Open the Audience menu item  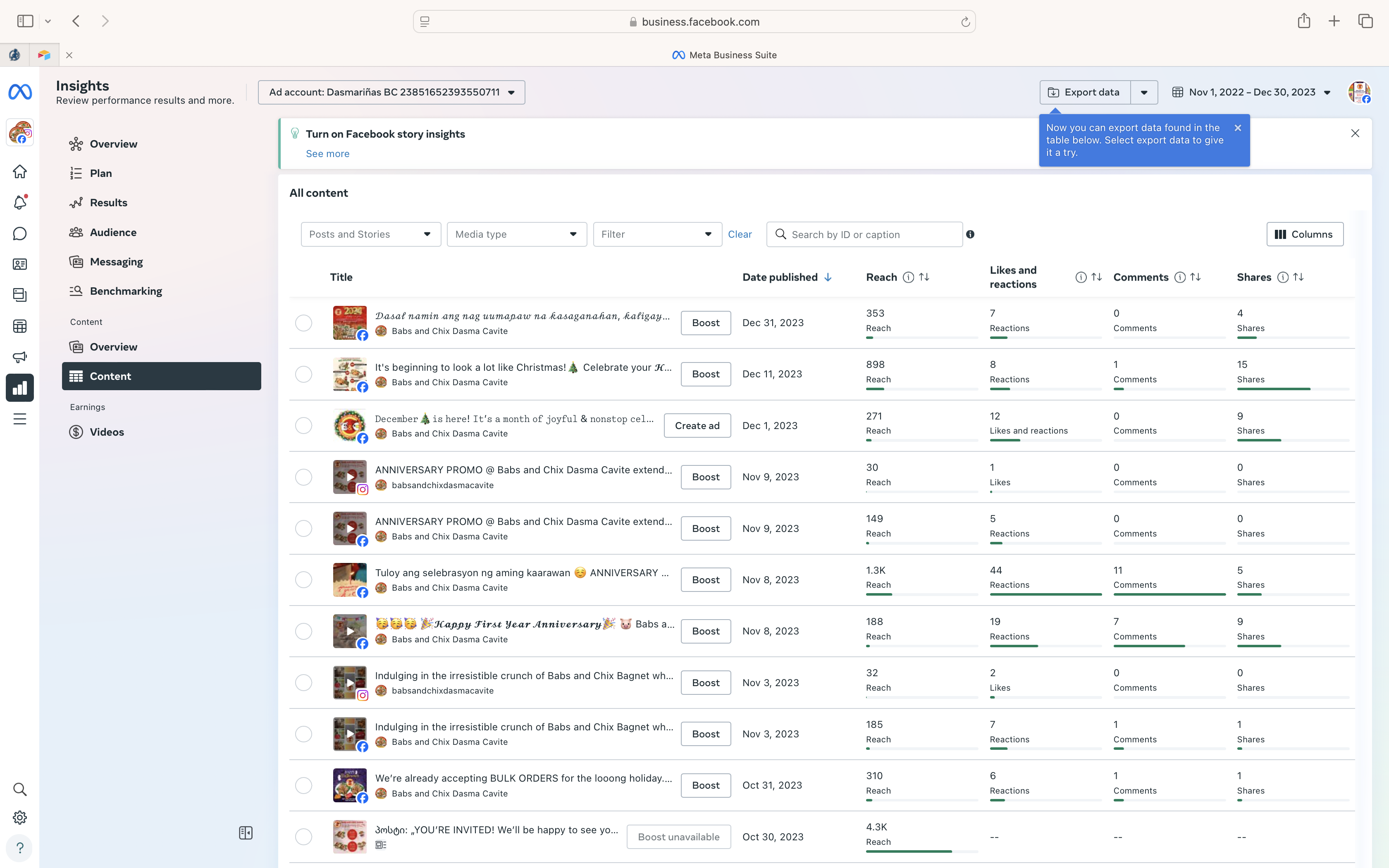coord(113,232)
